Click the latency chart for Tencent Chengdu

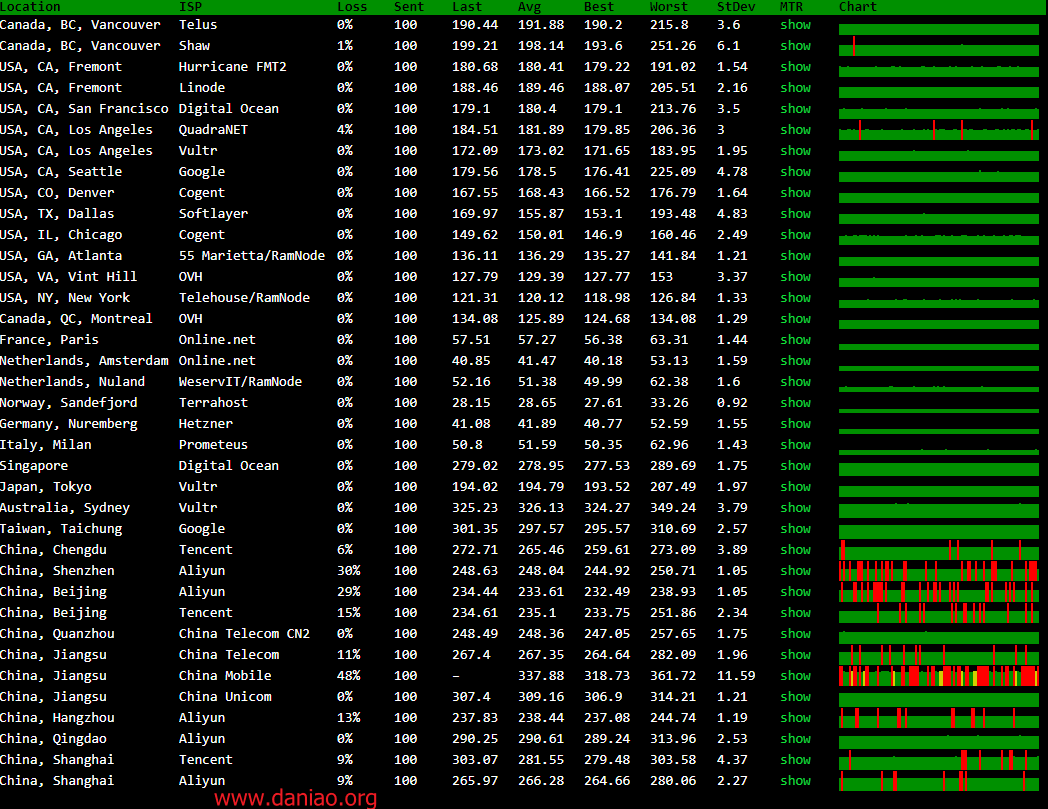939,550
